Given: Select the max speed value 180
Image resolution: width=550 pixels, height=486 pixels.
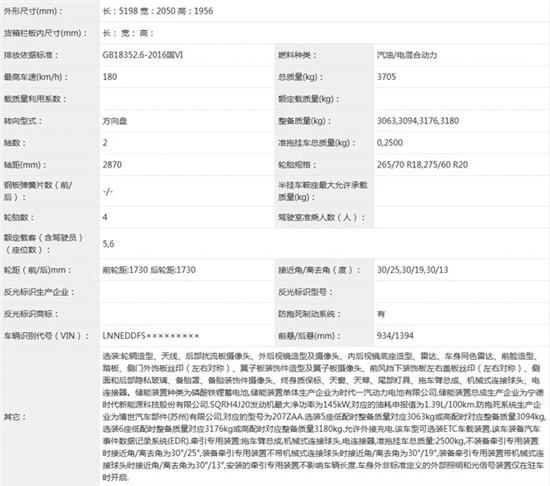Looking at the screenshot, I should pos(110,77).
